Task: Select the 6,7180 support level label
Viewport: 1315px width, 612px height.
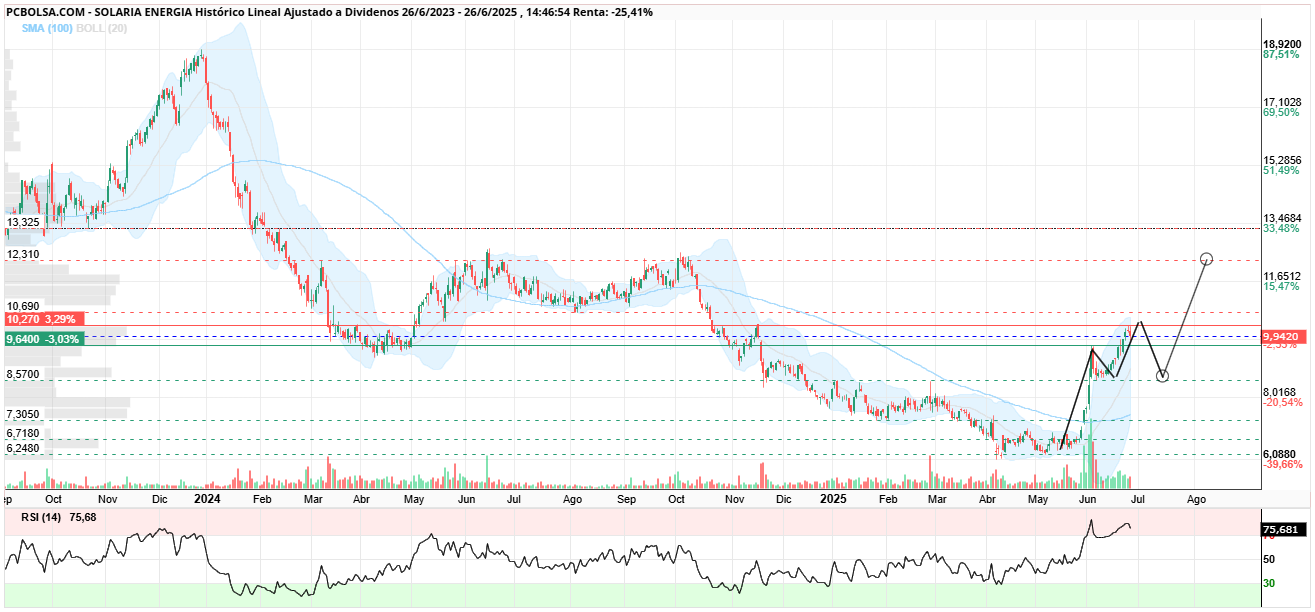Action: pos(23,433)
